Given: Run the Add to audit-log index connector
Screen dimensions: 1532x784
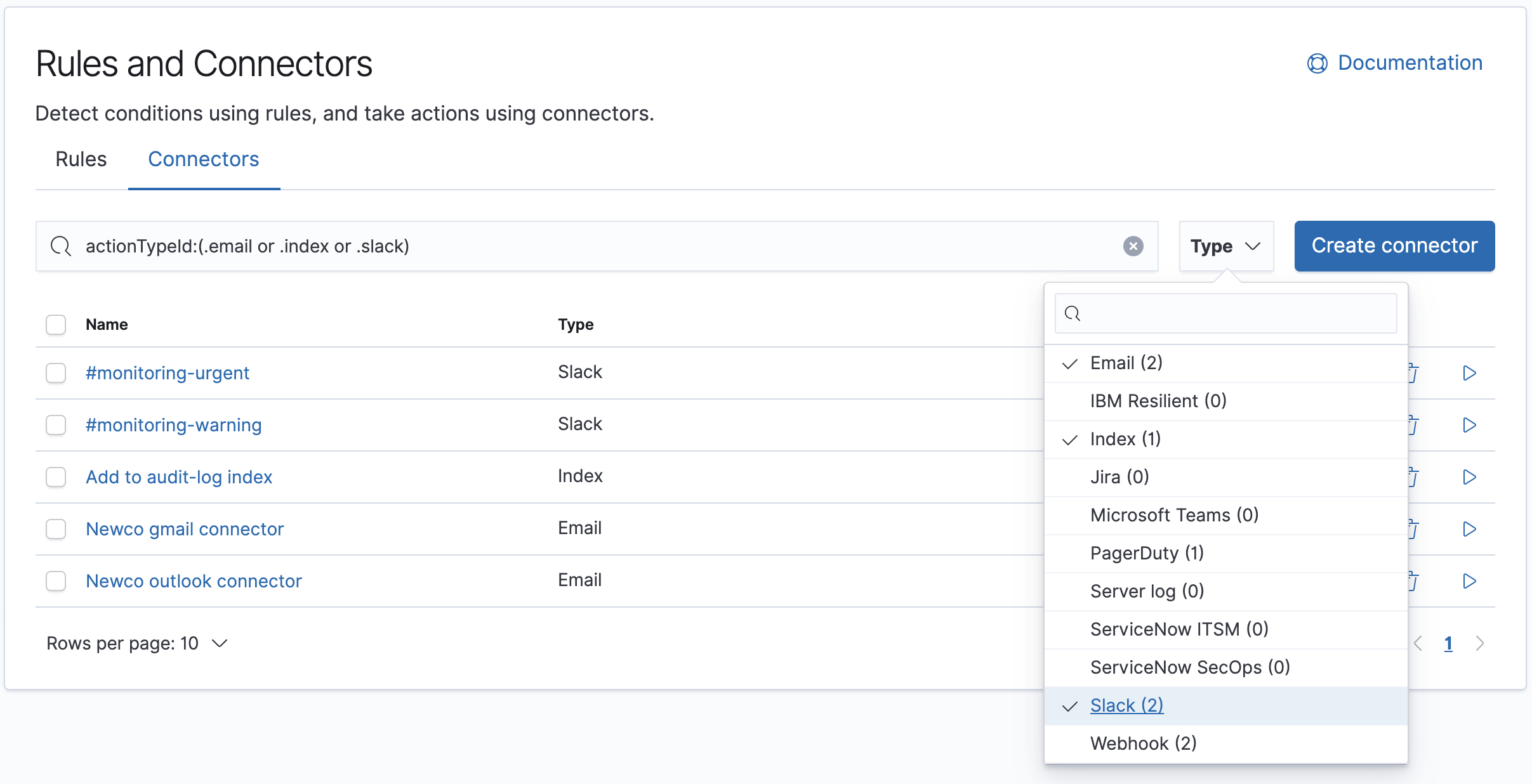Looking at the screenshot, I should tap(1470, 478).
